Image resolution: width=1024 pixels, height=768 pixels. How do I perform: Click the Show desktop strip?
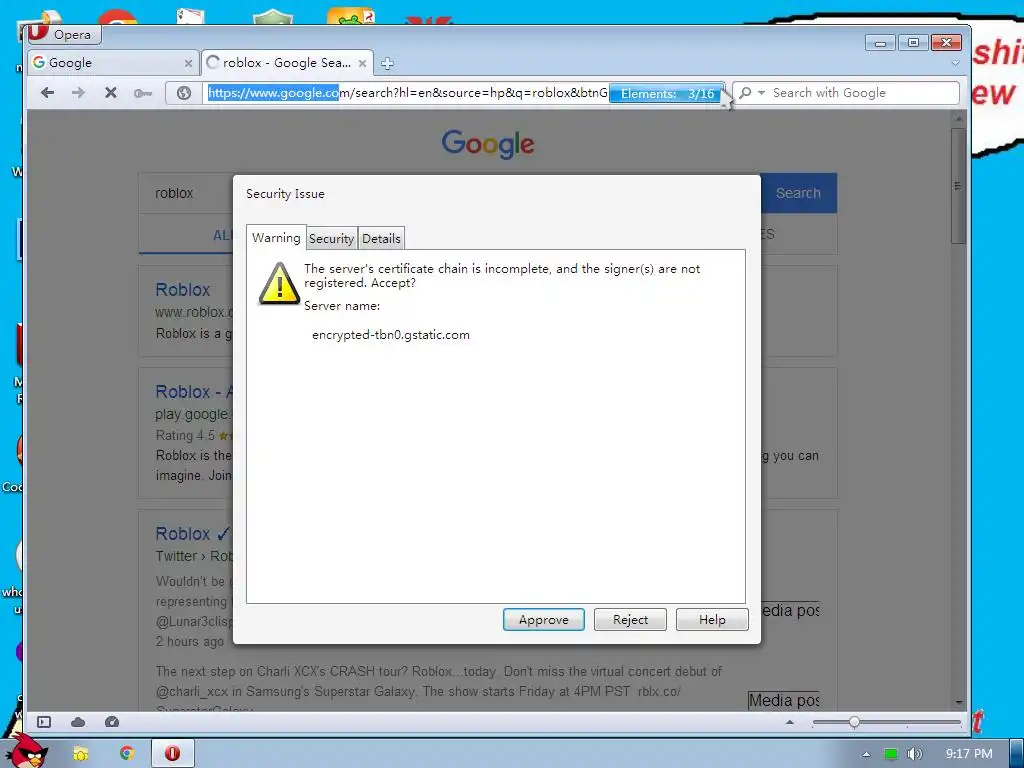pyautogui.click(x=1016, y=753)
